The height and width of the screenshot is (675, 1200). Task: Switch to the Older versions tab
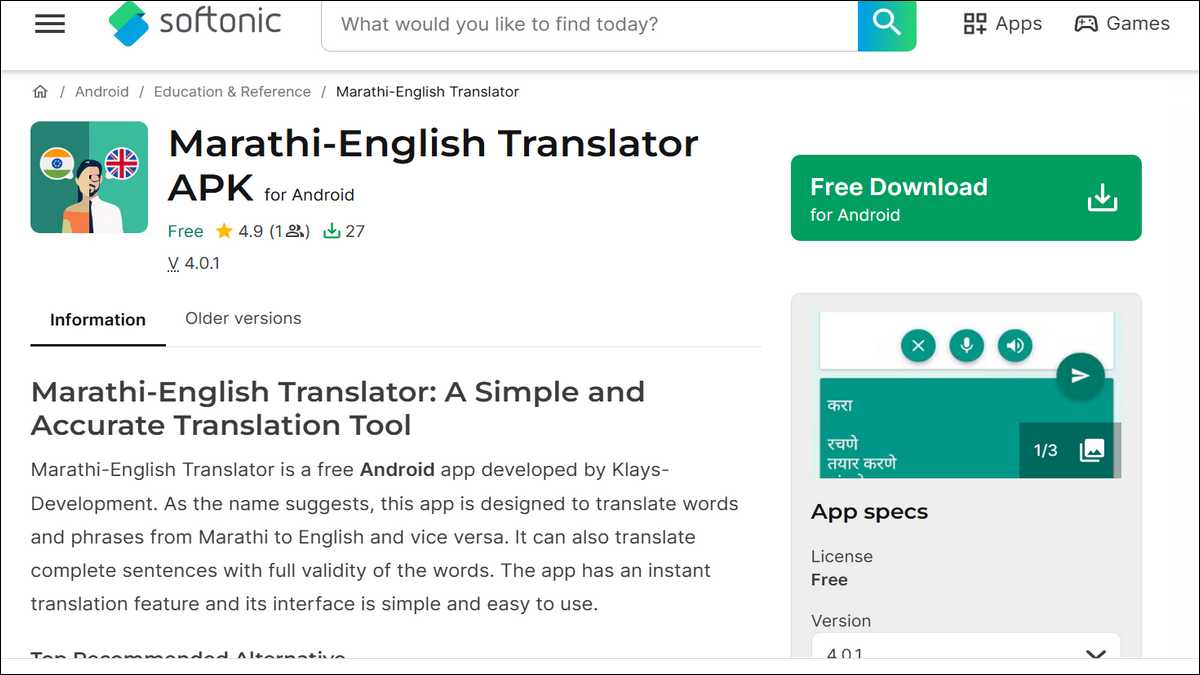[x=243, y=319]
